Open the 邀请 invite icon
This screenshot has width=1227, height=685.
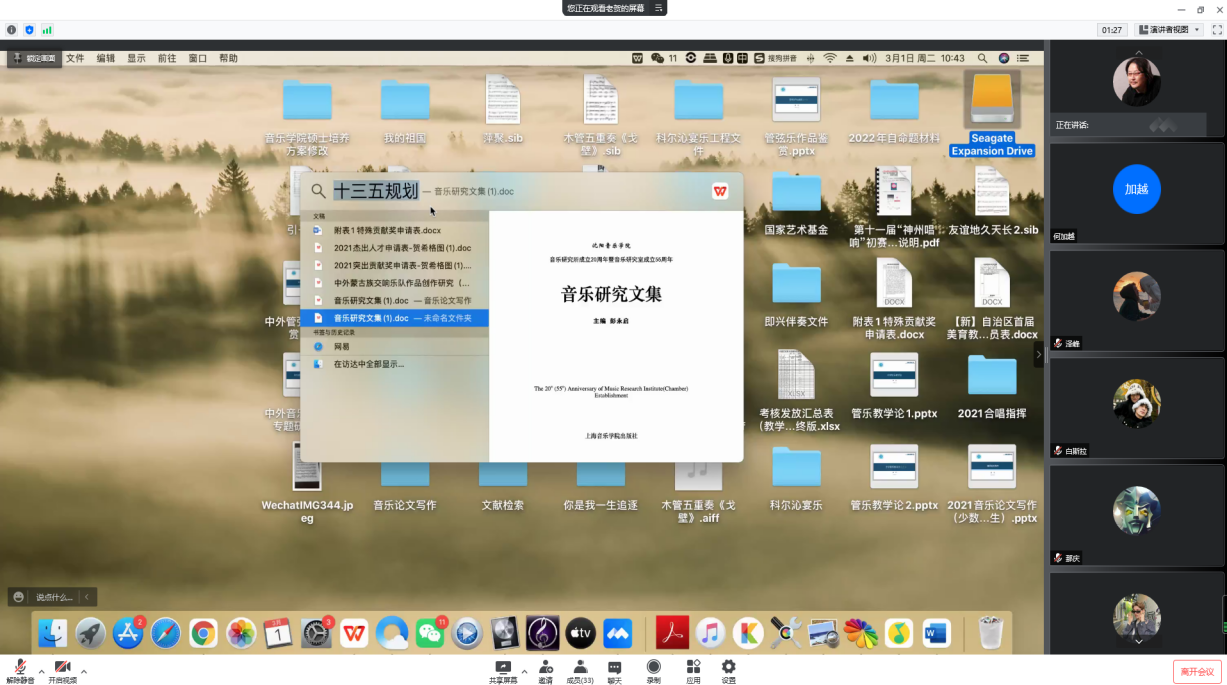(545, 668)
